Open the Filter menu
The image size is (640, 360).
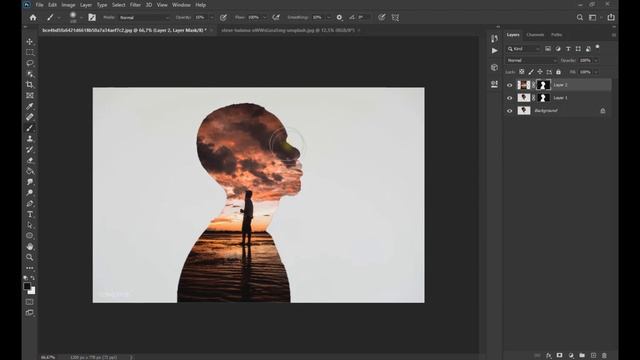pyautogui.click(x=135, y=5)
